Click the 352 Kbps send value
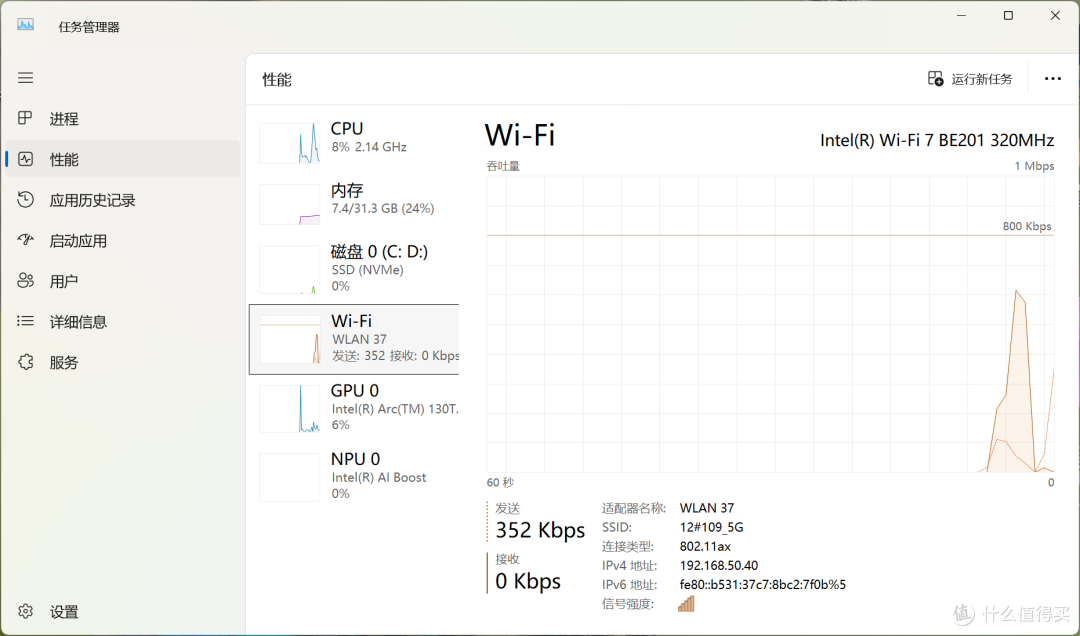Screen dimensions: 1080x636 (x=540, y=530)
